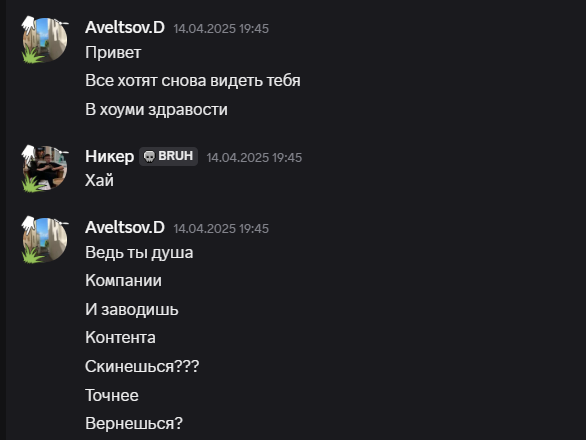This screenshot has height=440, width=586.
Task: Open Aveltsov.D's avatar beside the 'Привет' message
Action: 45,40
